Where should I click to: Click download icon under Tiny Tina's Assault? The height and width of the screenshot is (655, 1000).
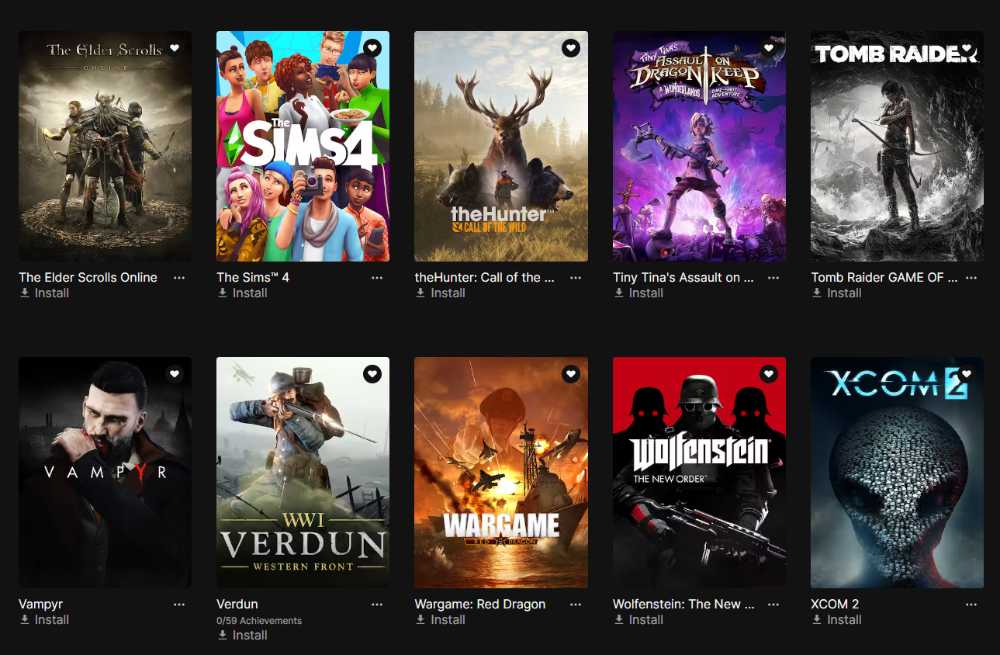coord(619,293)
